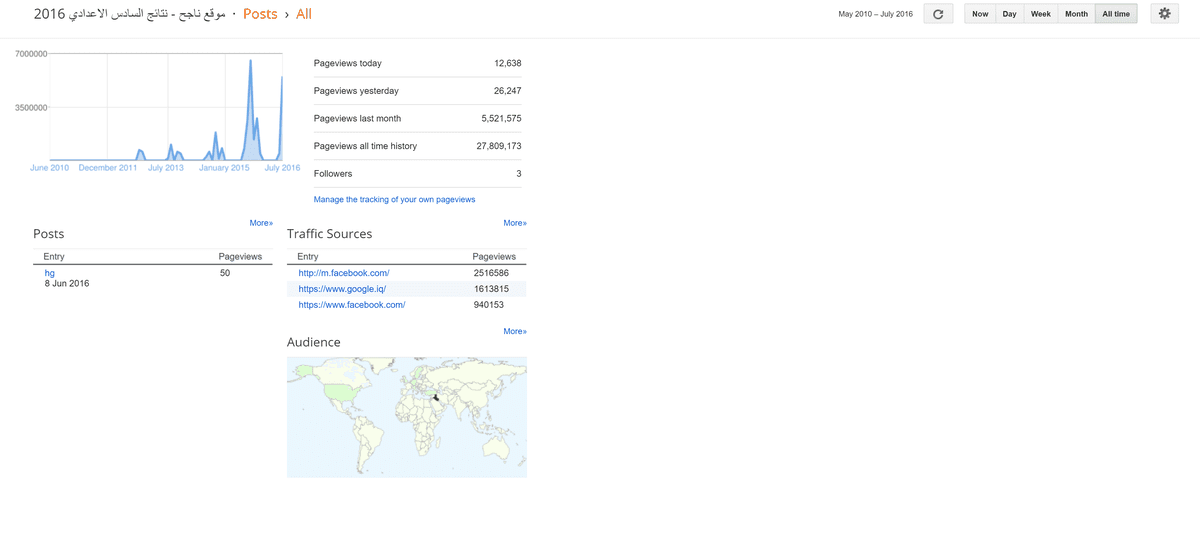Click the audience world map

point(407,417)
